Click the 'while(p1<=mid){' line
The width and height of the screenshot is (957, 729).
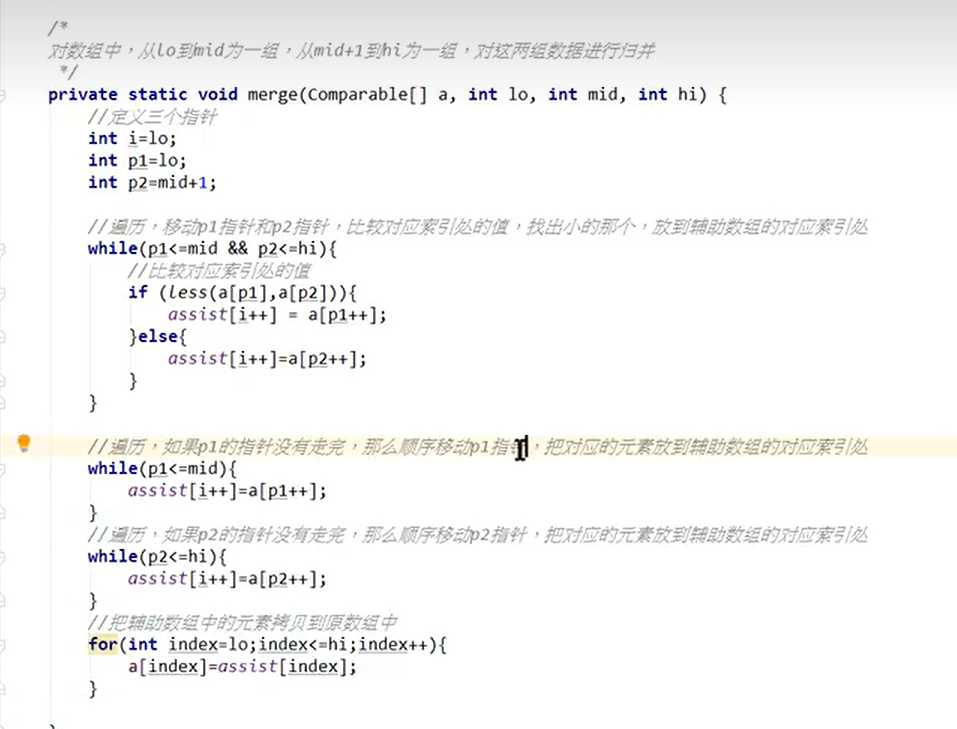tap(162, 468)
